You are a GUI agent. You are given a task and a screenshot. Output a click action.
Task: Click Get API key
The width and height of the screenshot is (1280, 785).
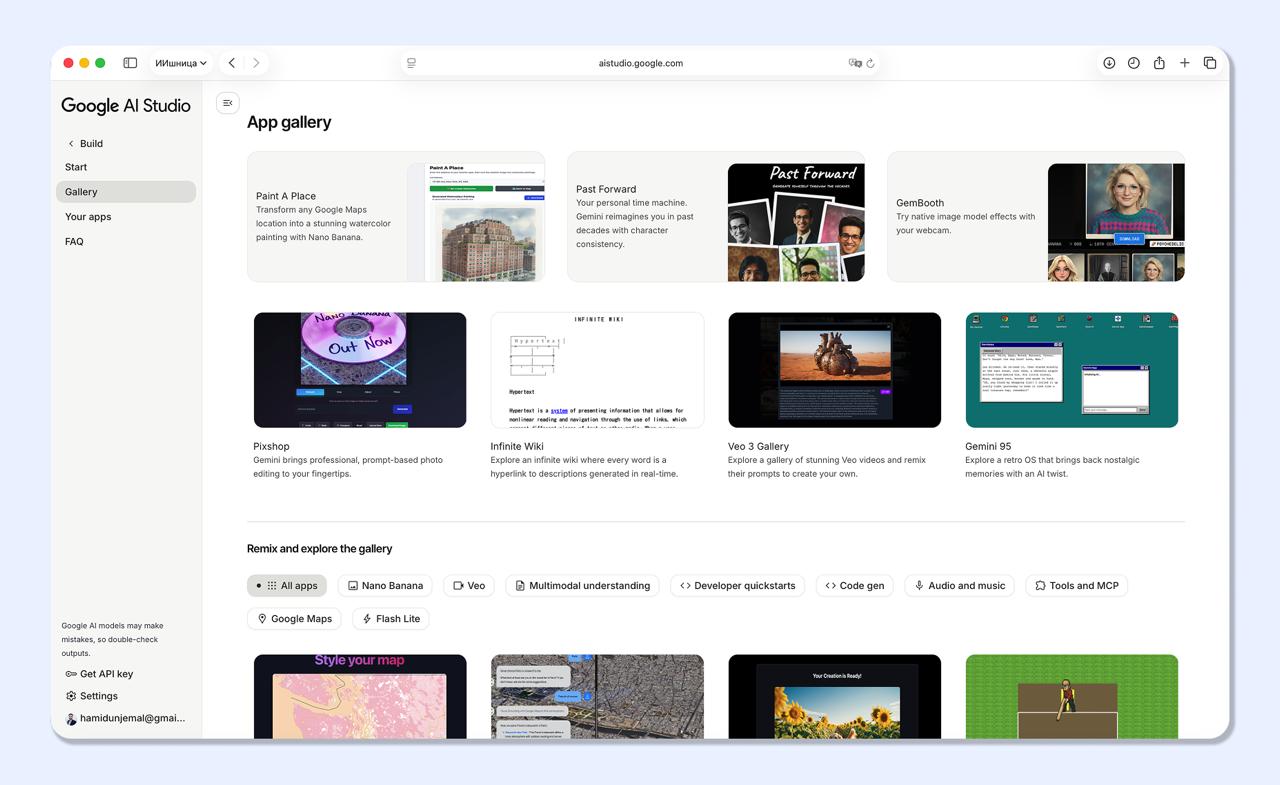pos(99,674)
